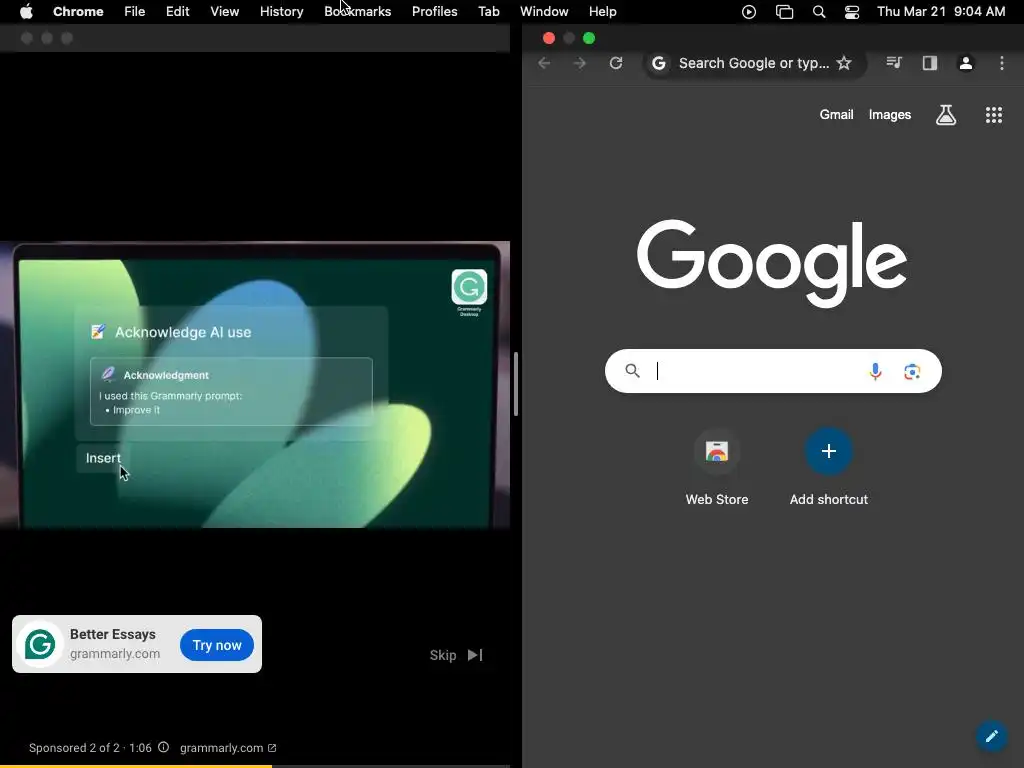Image resolution: width=1024 pixels, height=768 pixels.
Task: Skip the video ad
Action: click(x=456, y=655)
